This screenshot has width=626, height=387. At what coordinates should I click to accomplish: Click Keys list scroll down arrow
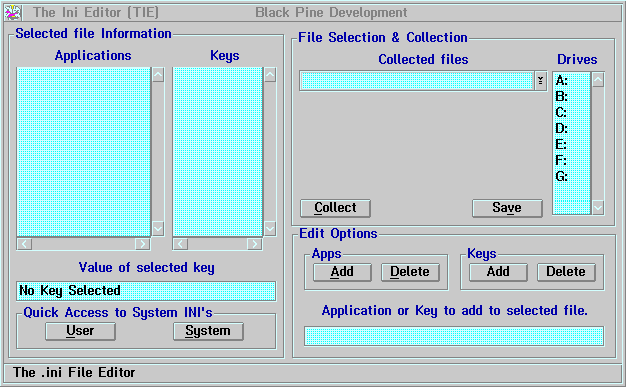pyautogui.click(x=270, y=228)
